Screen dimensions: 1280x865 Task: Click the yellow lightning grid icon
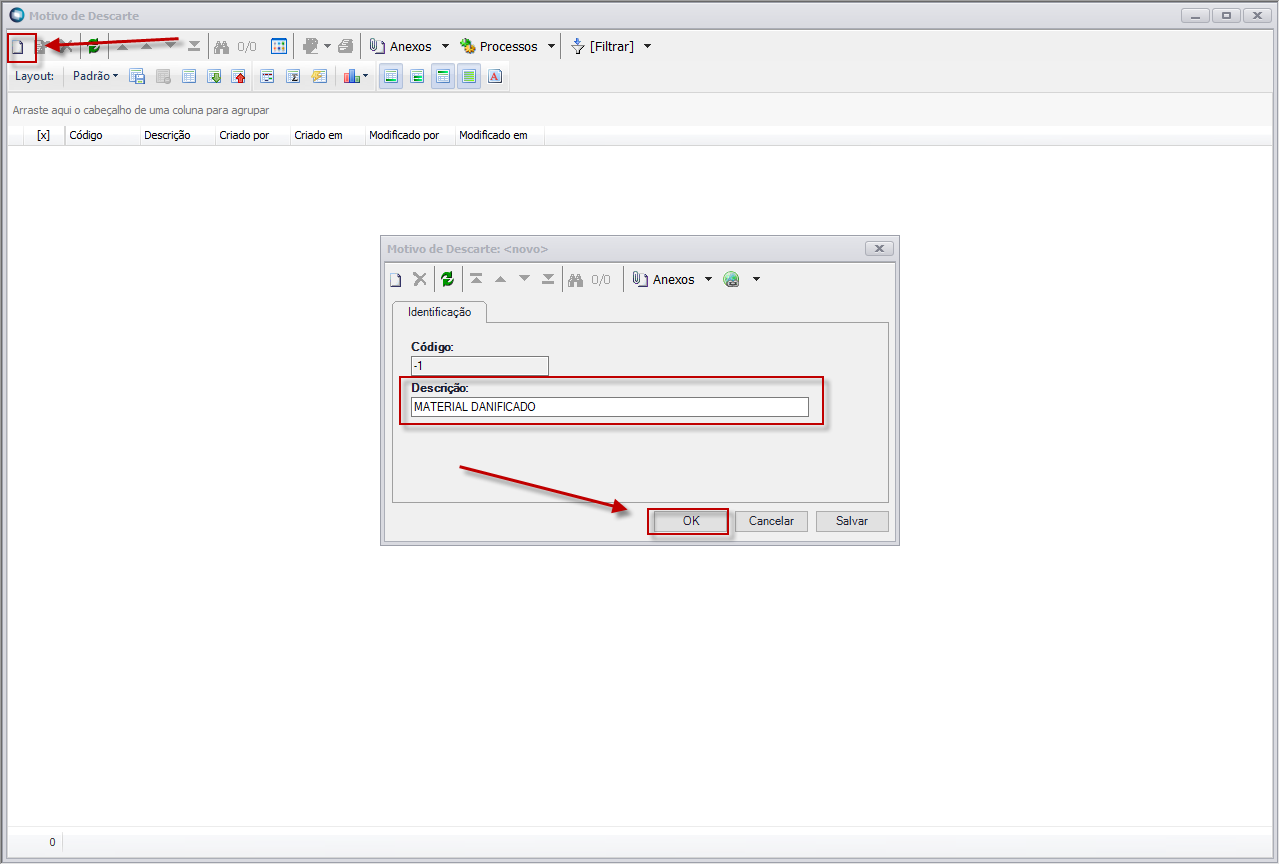tap(319, 76)
